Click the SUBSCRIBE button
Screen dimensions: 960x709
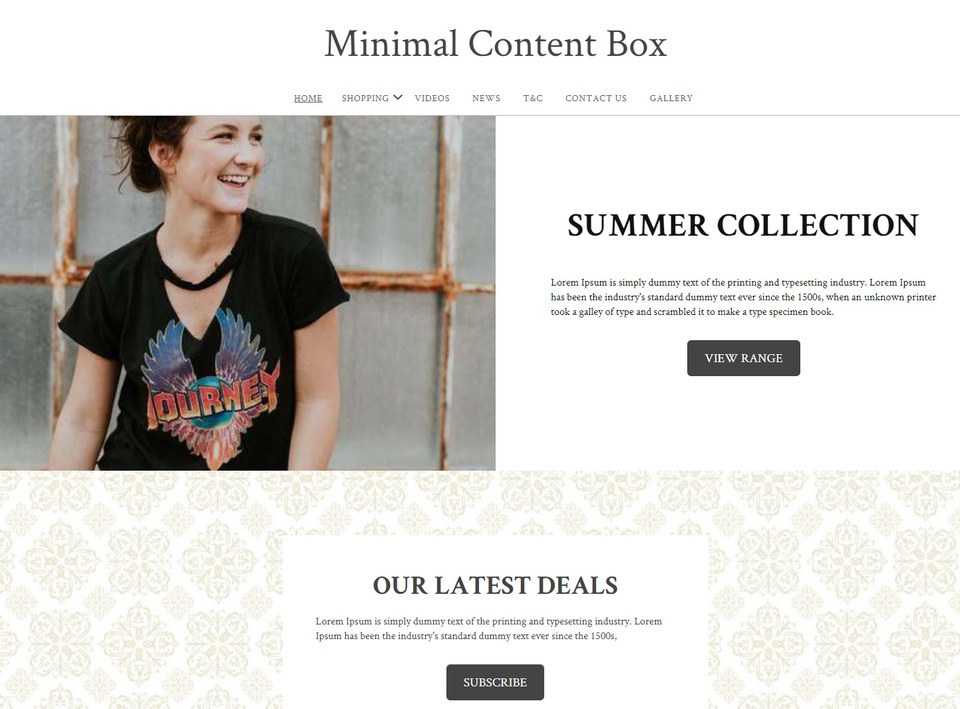495,682
